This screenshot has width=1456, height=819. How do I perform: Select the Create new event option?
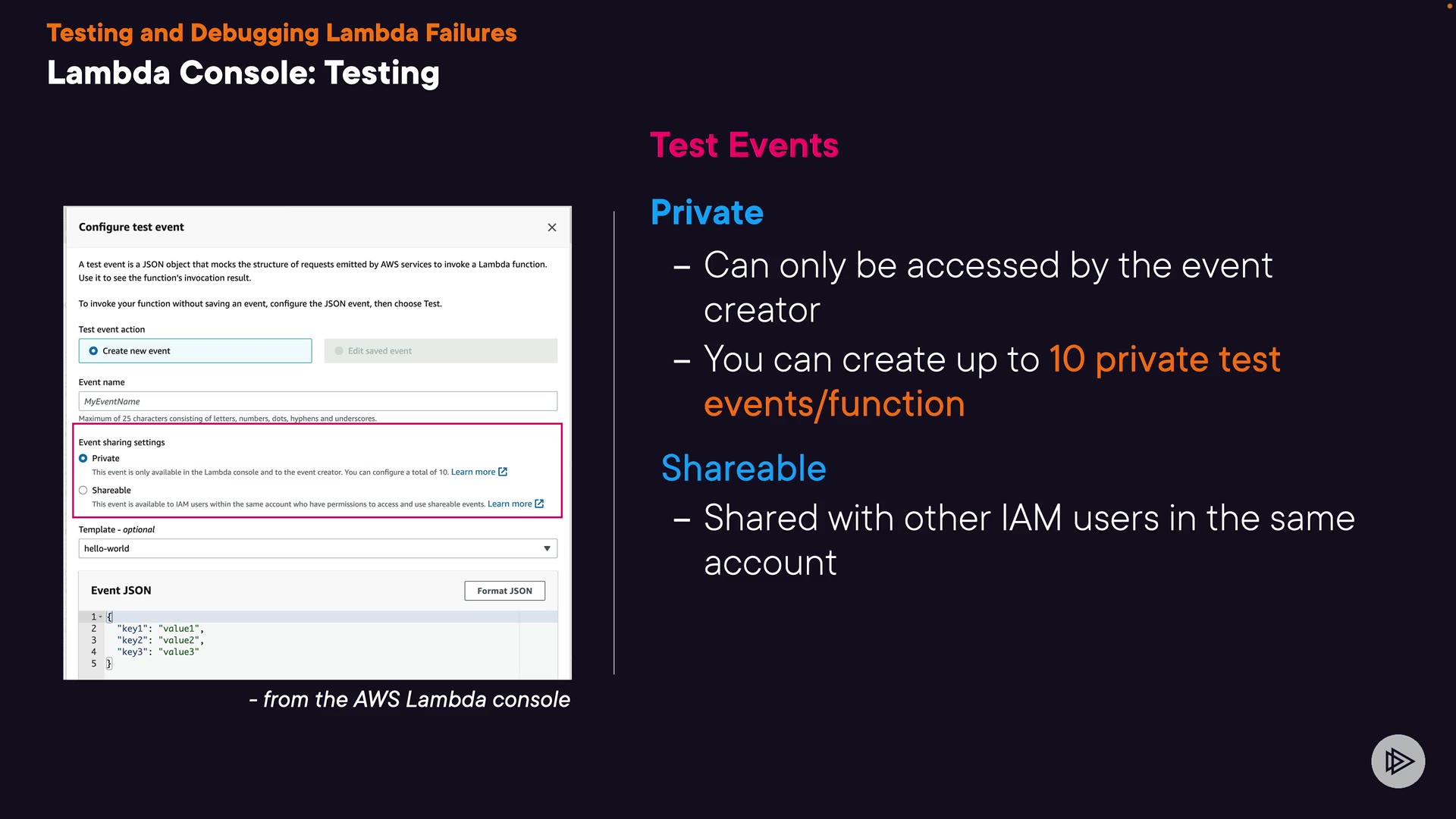tap(93, 351)
